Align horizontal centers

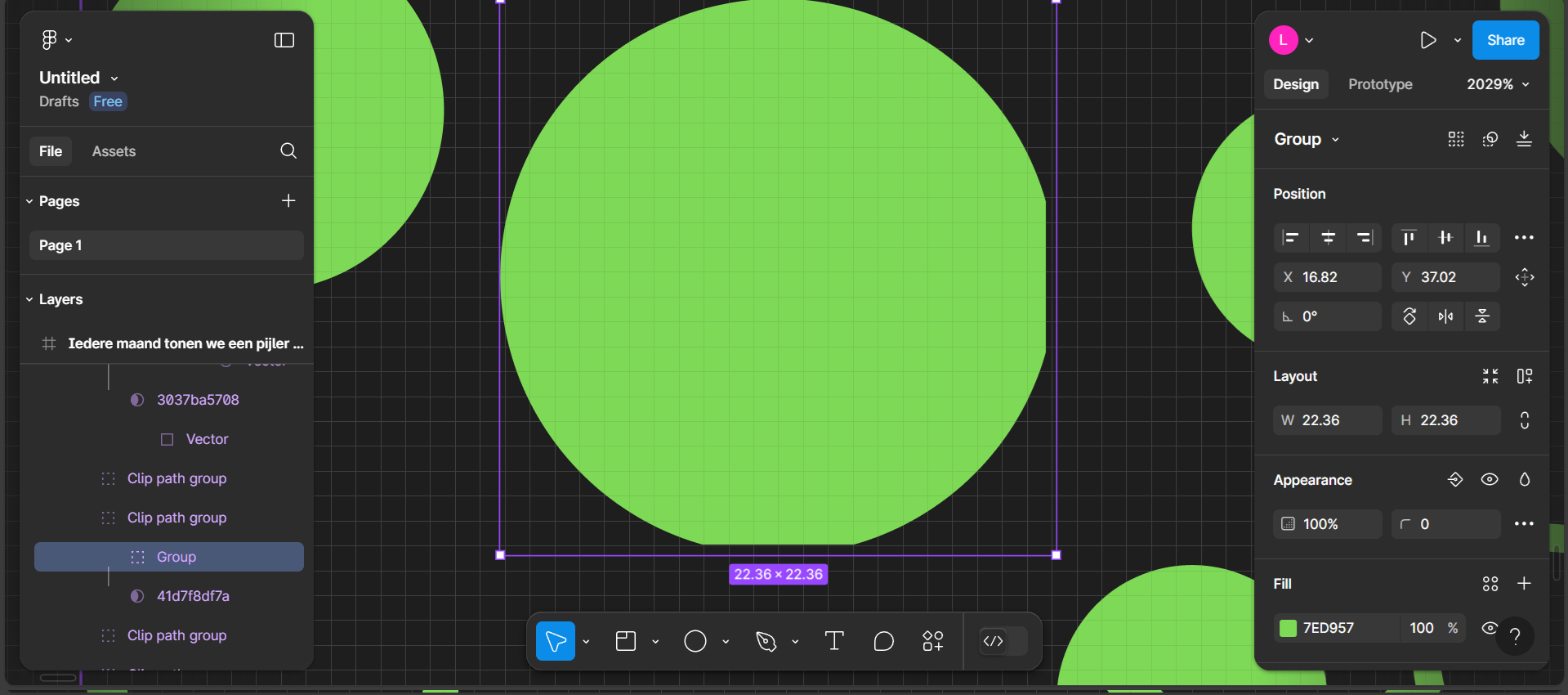(1328, 238)
